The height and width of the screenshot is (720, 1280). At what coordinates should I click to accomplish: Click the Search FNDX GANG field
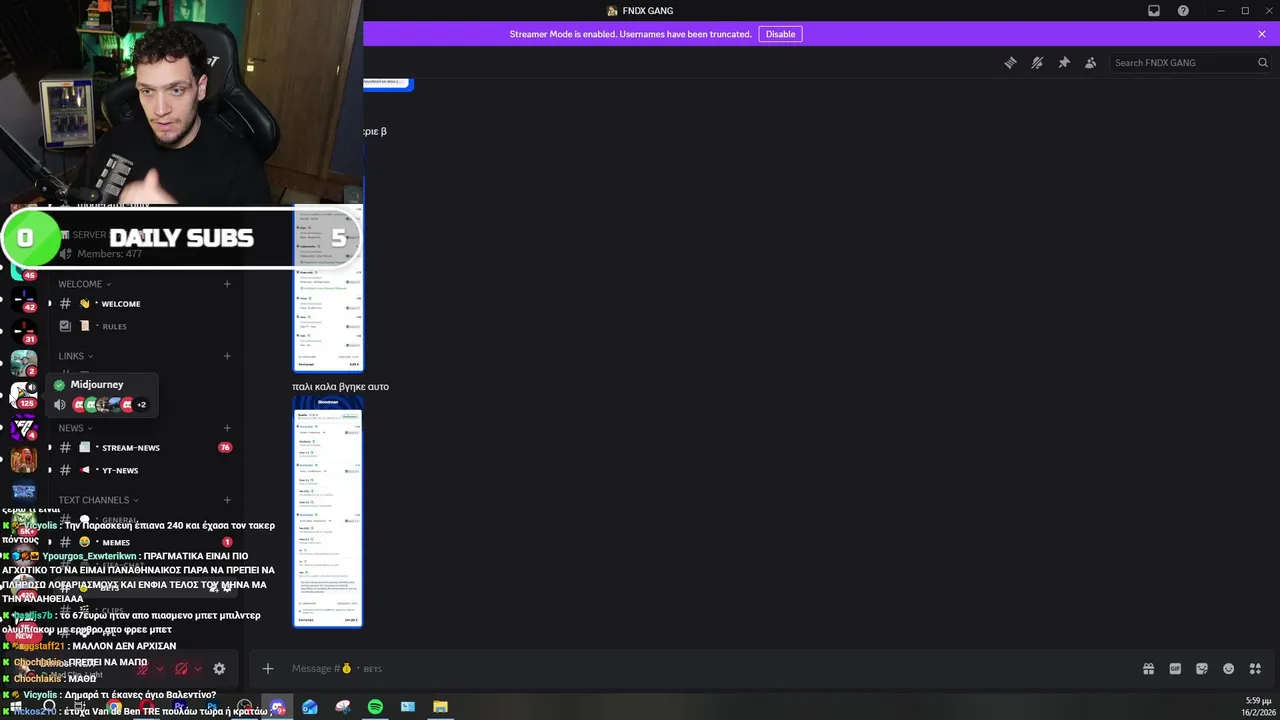pos(1190,62)
